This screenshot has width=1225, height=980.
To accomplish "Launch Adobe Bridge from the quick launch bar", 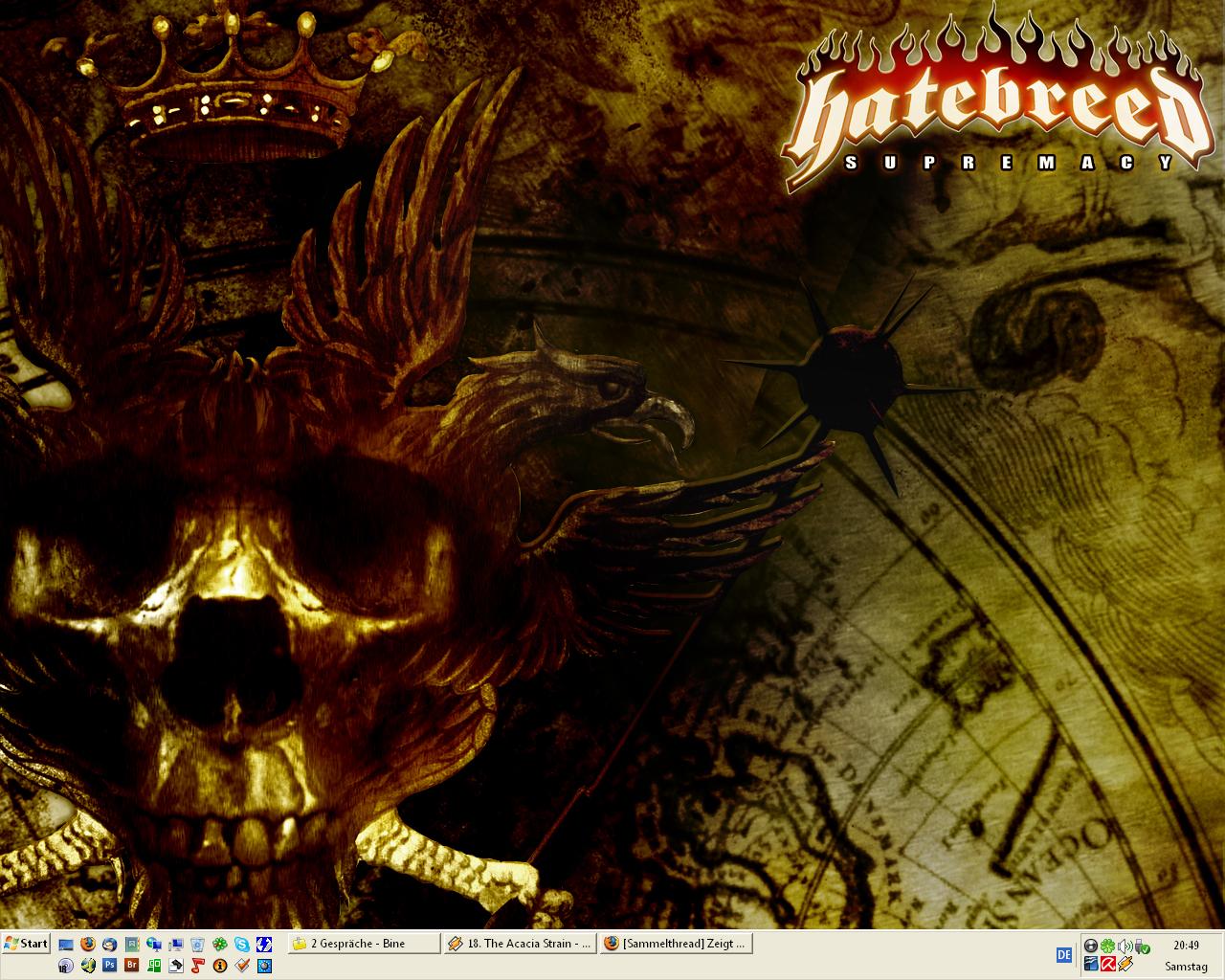I will pyautogui.click(x=132, y=966).
